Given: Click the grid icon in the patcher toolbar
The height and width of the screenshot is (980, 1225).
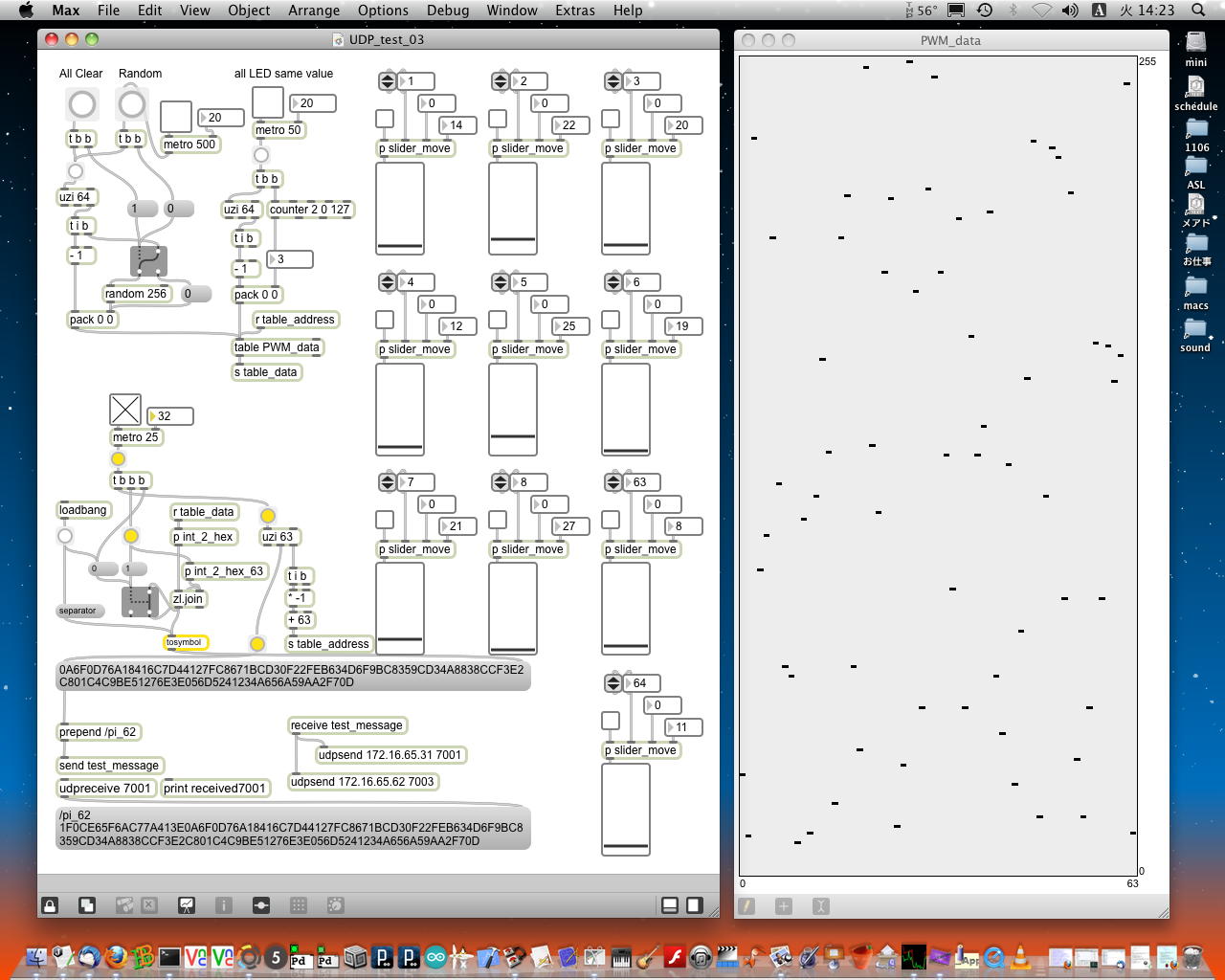Looking at the screenshot, I should (x=299, y=904).
